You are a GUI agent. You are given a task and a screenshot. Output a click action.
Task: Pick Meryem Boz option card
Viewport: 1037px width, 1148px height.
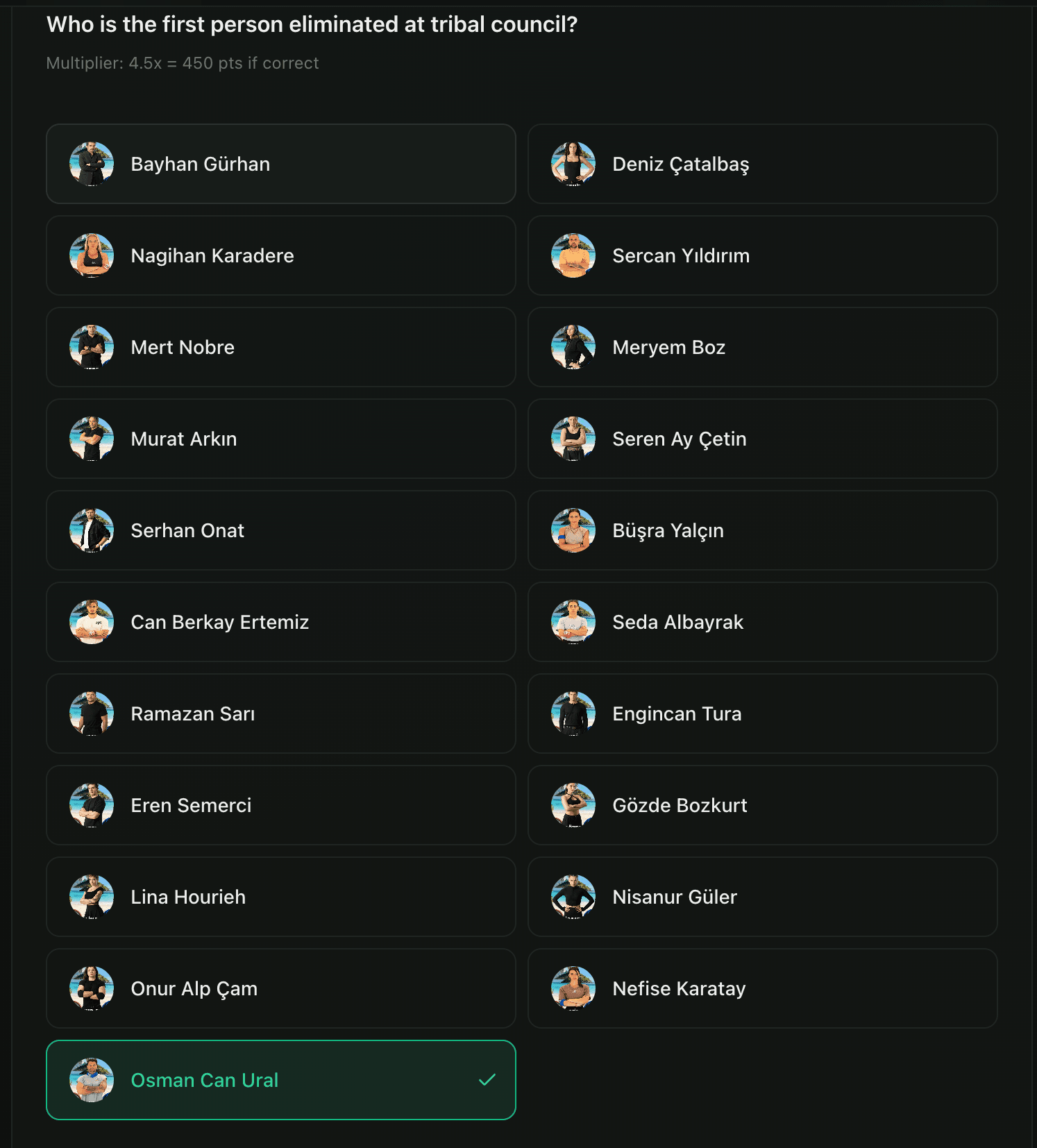click(x=762, y=347)
